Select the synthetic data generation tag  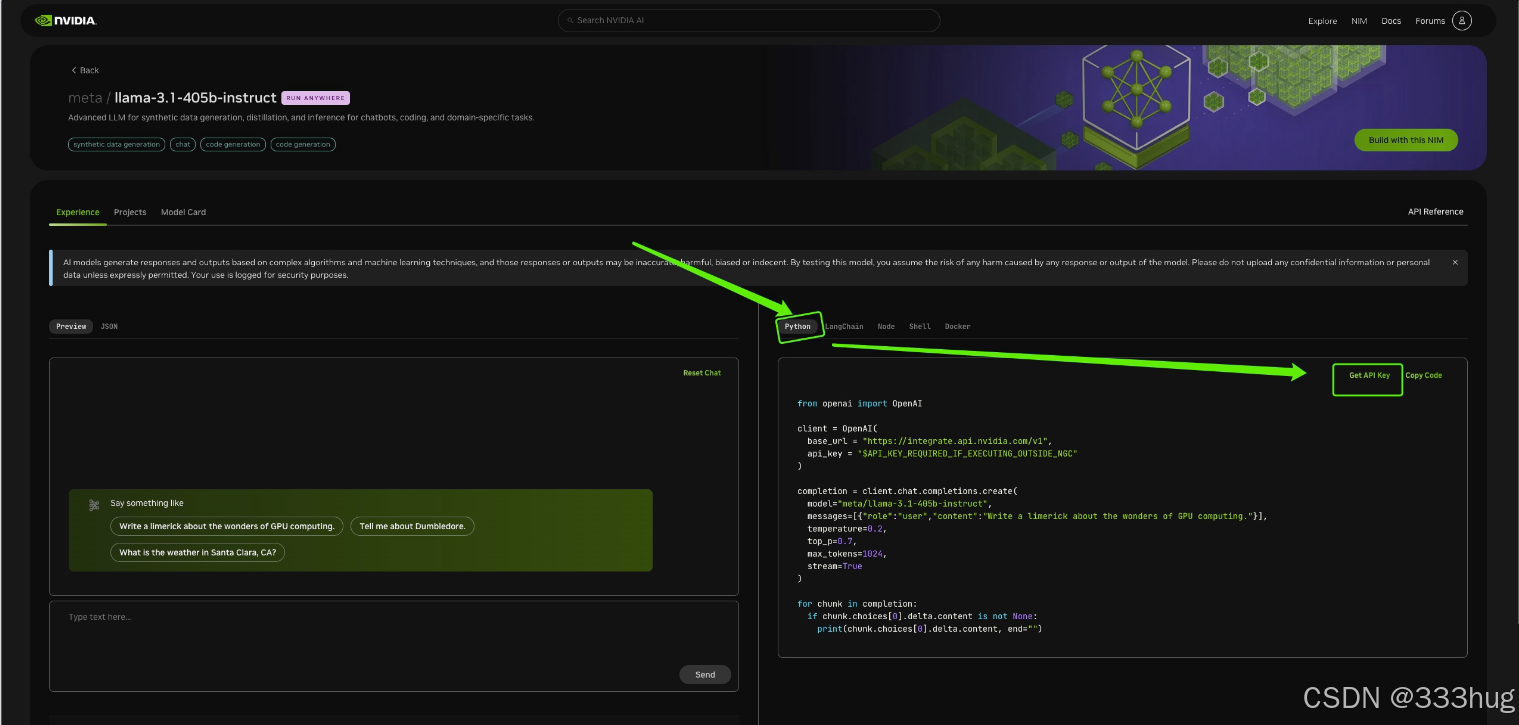(116, 144)
